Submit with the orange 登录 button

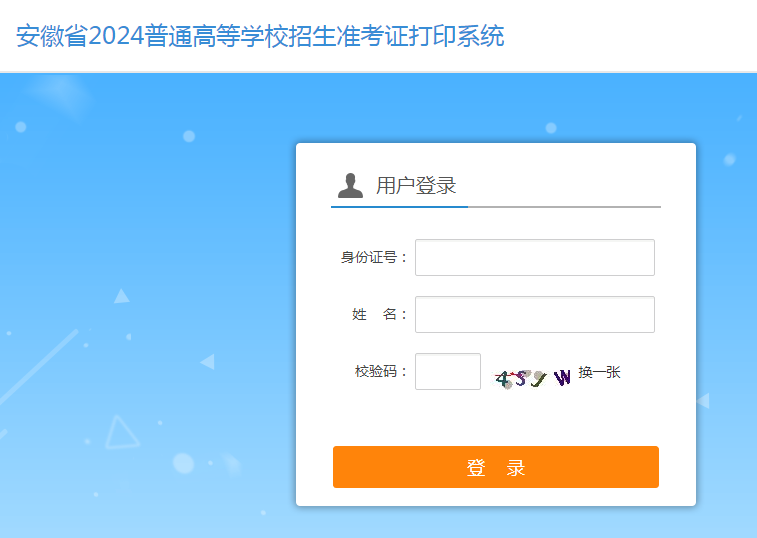[496, 467]
